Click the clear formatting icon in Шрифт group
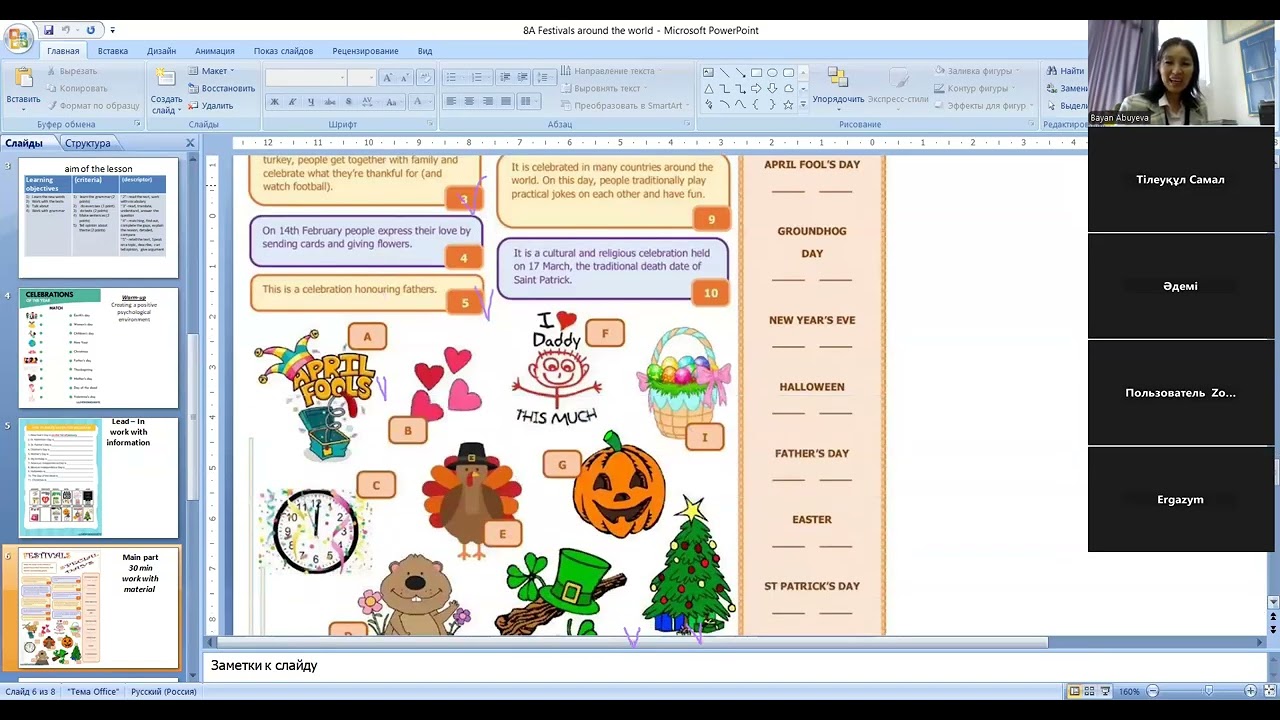Screen dimensions: 1280x720 click(424, 78)
